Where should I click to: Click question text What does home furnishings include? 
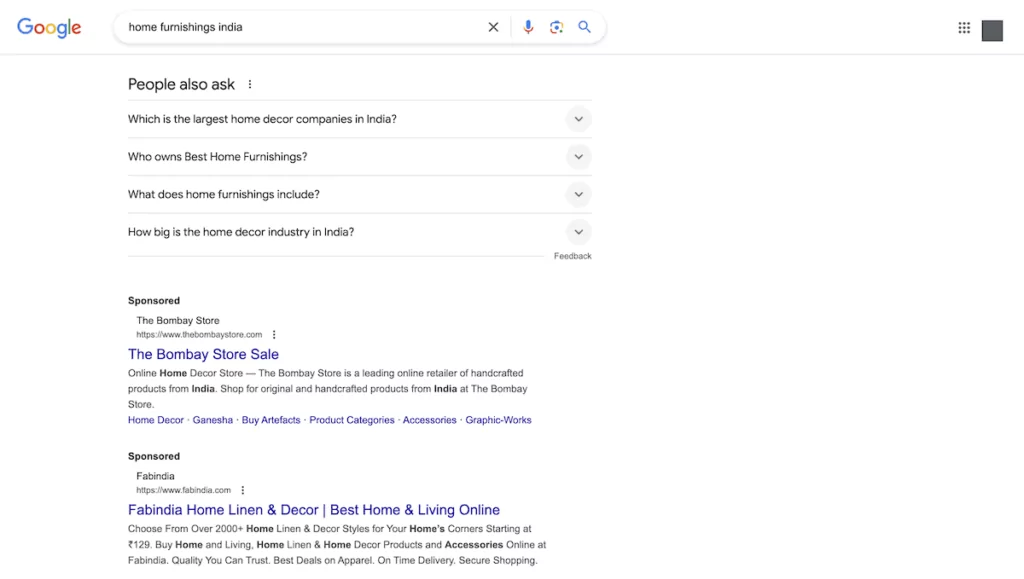click(x=223, y=194)
